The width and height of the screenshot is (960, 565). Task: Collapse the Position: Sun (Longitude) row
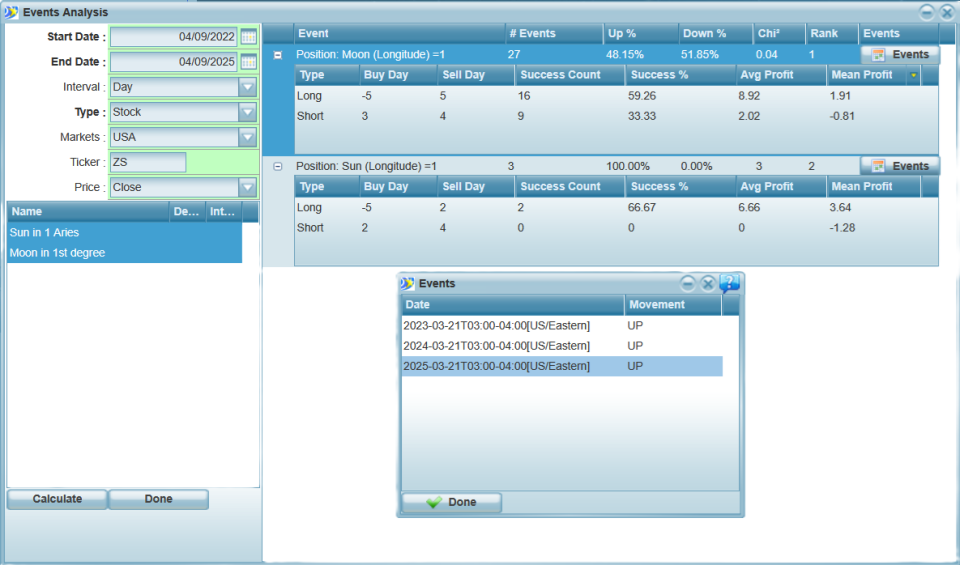277,167
